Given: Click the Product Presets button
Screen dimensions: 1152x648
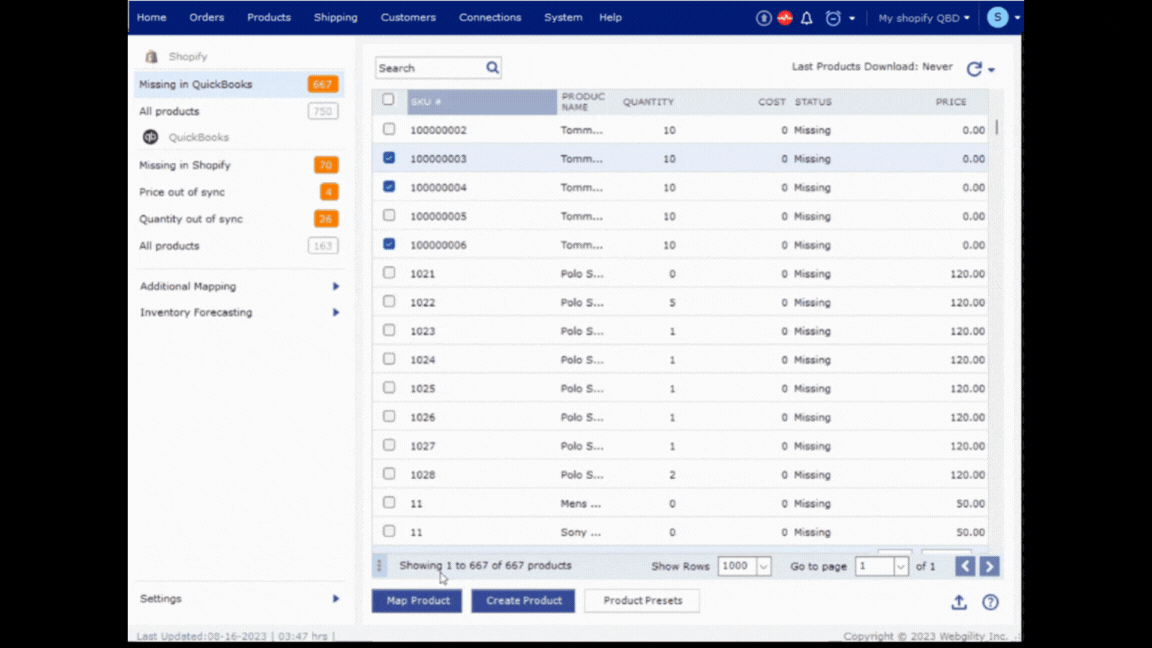Looking at the screenshot, I should pyautogui.click(x=642, y=601).
